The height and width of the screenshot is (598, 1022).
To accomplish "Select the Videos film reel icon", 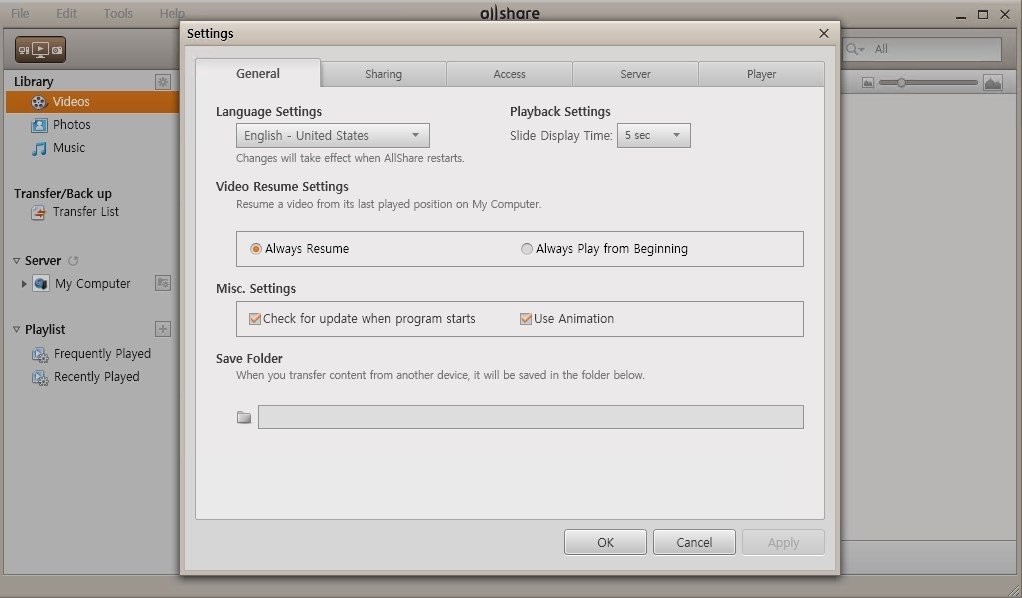I will tap(39, 102).
